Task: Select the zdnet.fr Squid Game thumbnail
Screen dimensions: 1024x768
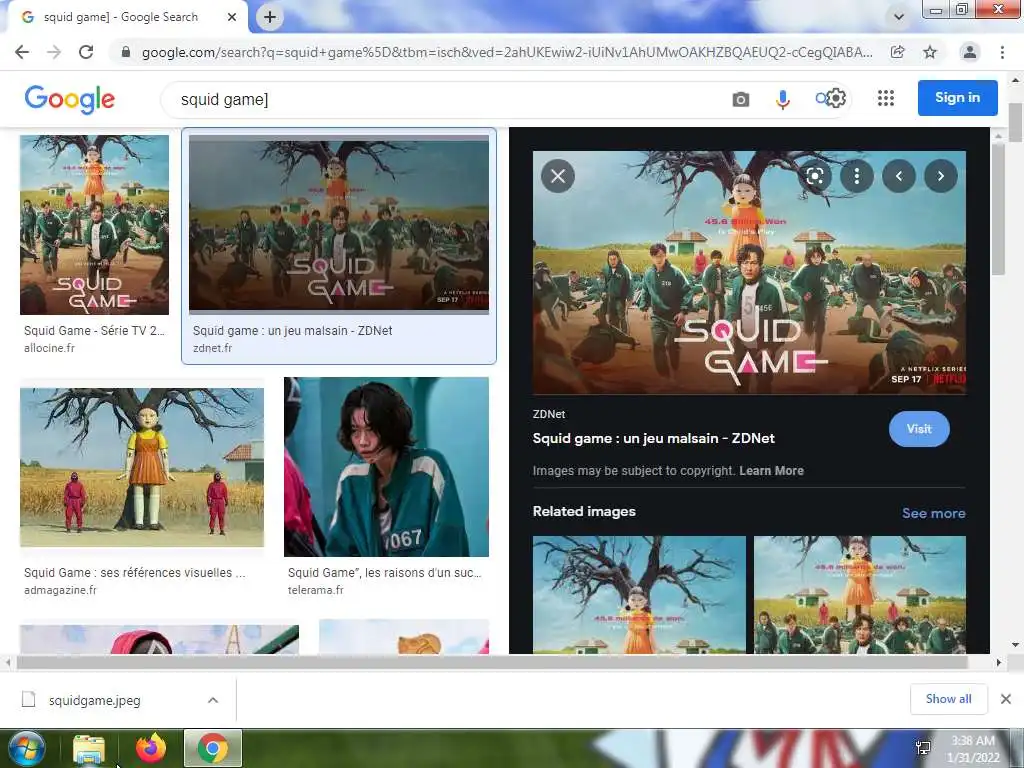Action: [338, 225]
